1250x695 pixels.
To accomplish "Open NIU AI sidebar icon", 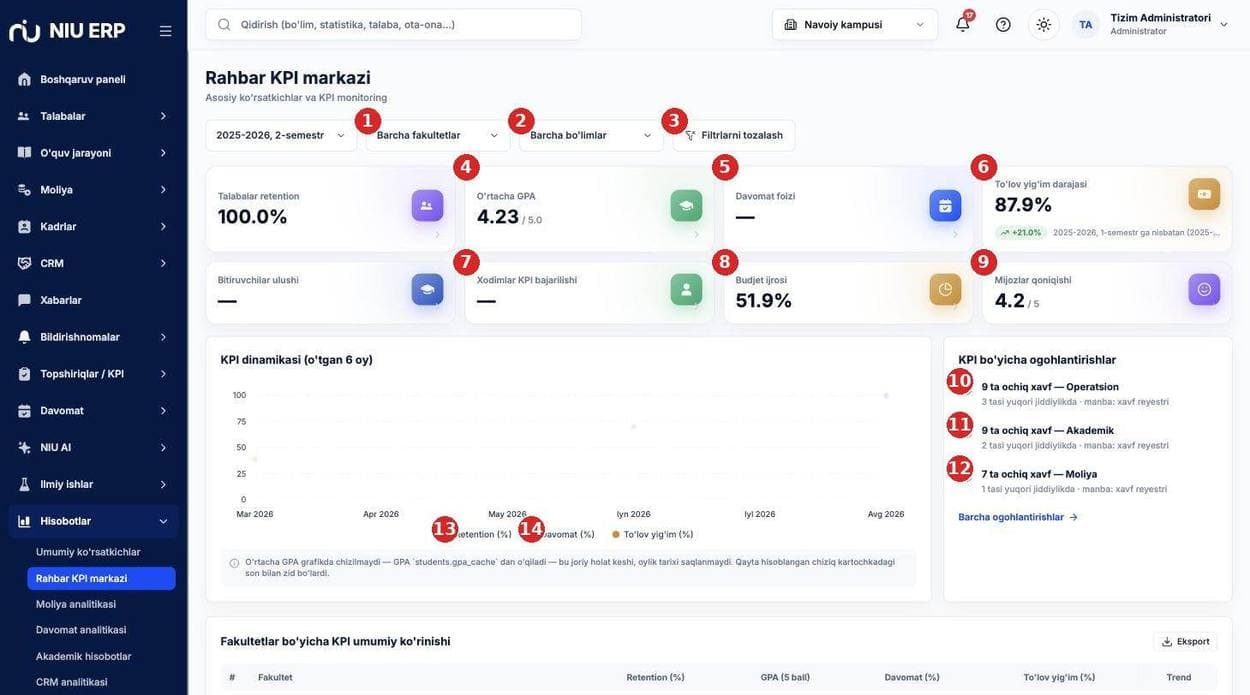I will click(x=24, y=447).
